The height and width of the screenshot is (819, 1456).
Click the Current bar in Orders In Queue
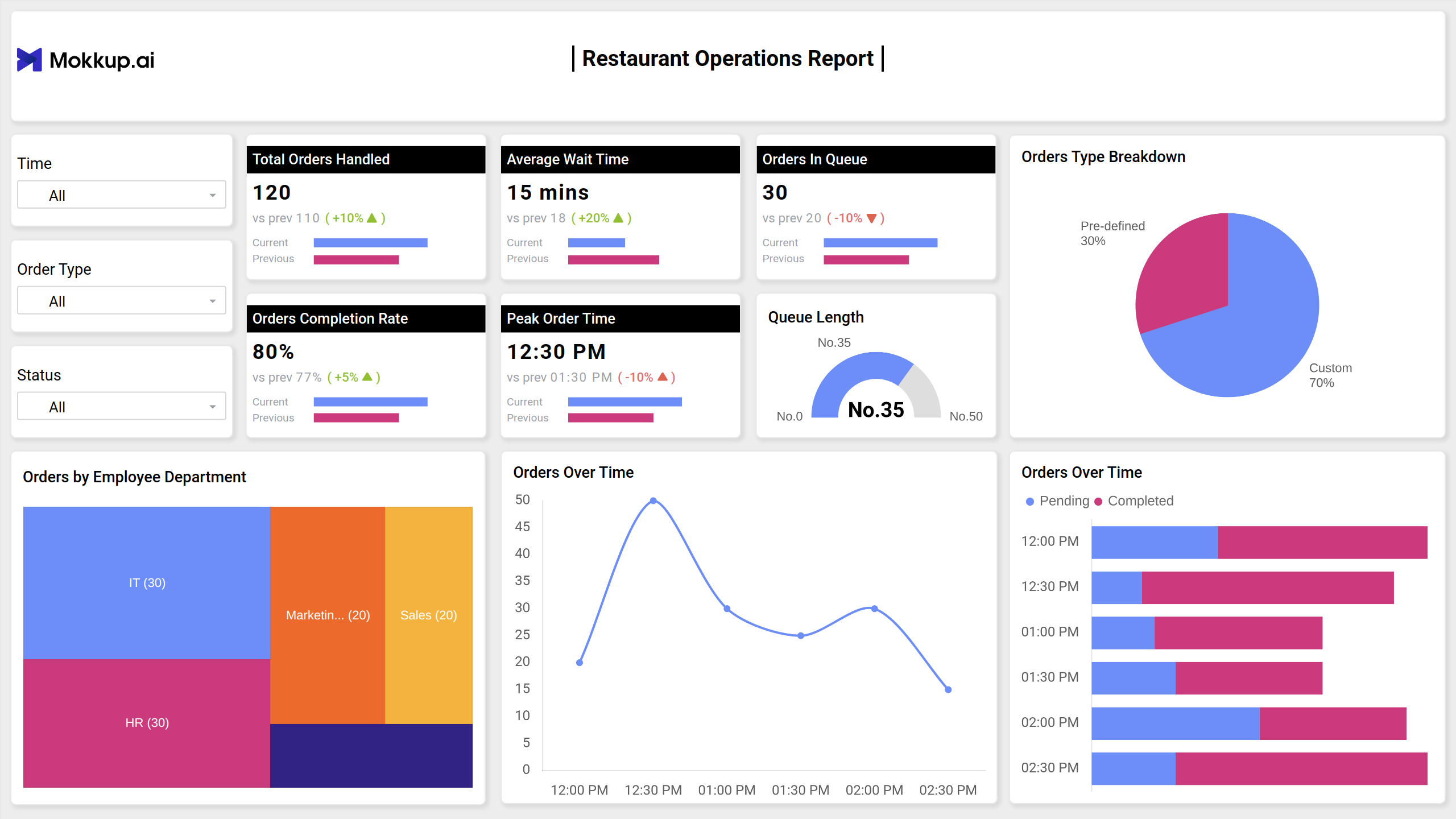coord(880,243)
